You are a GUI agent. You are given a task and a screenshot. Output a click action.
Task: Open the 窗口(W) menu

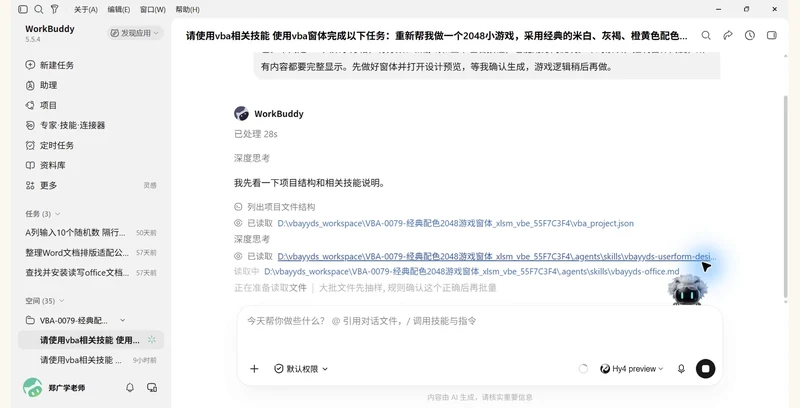point(153,10)
